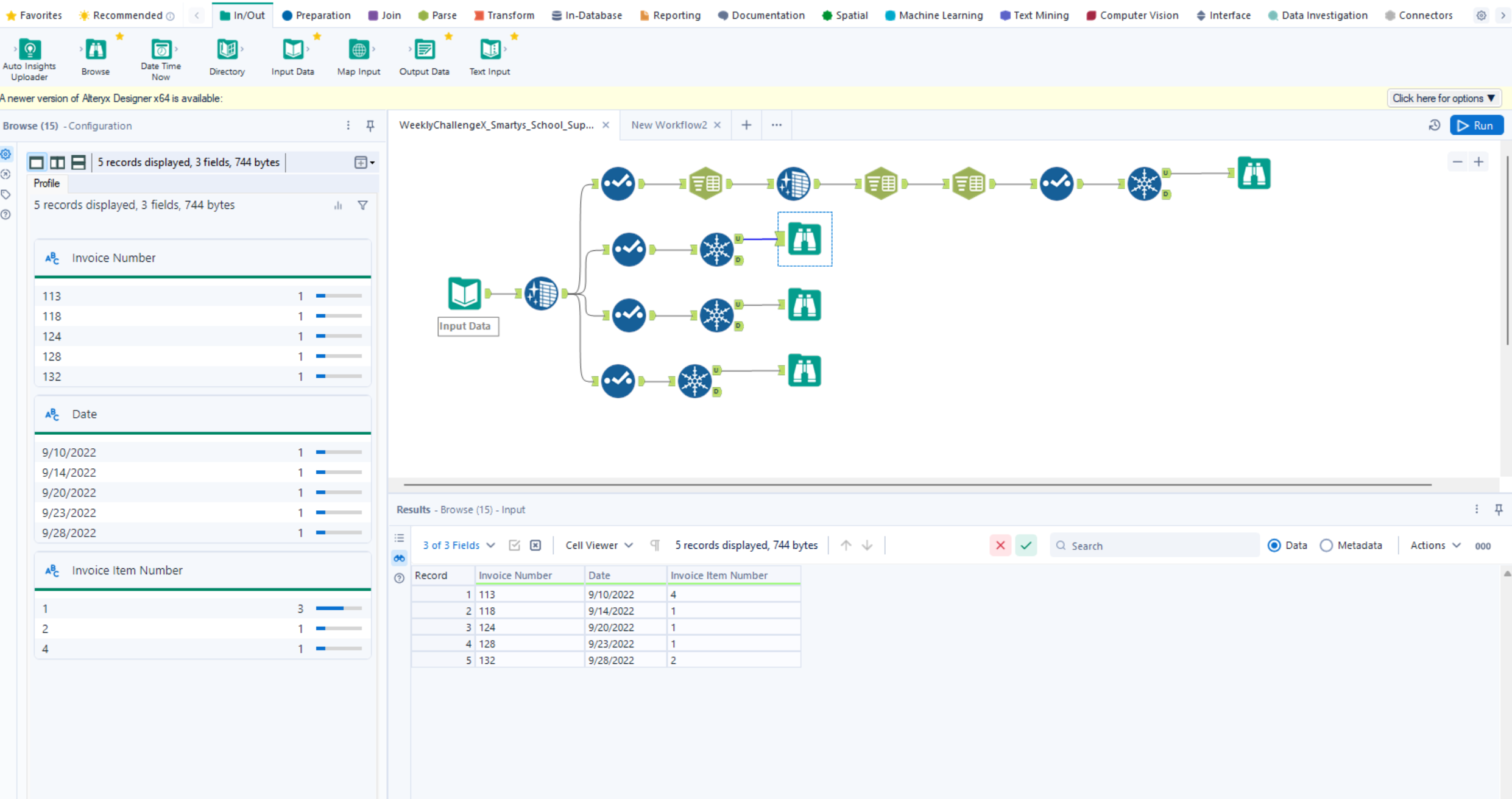Click the Input Data tool on canvas
Image resolution: width=1512 pixels, height=799 pixels.
[x=464, y=293]
